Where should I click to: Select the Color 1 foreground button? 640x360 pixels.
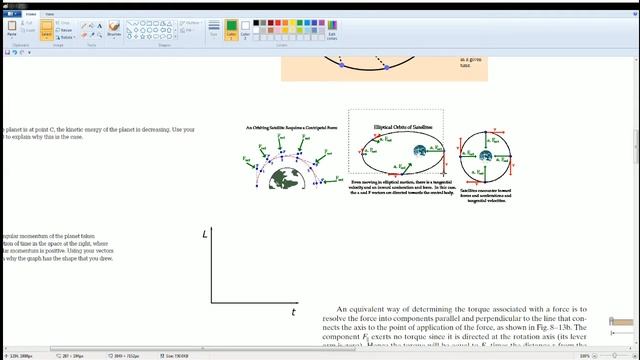point(231,30)
